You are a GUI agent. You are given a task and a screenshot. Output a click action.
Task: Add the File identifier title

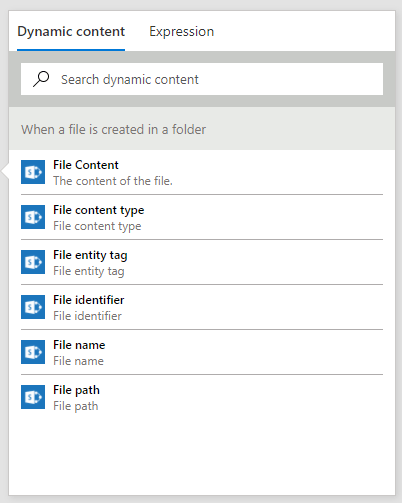point(89,300)
